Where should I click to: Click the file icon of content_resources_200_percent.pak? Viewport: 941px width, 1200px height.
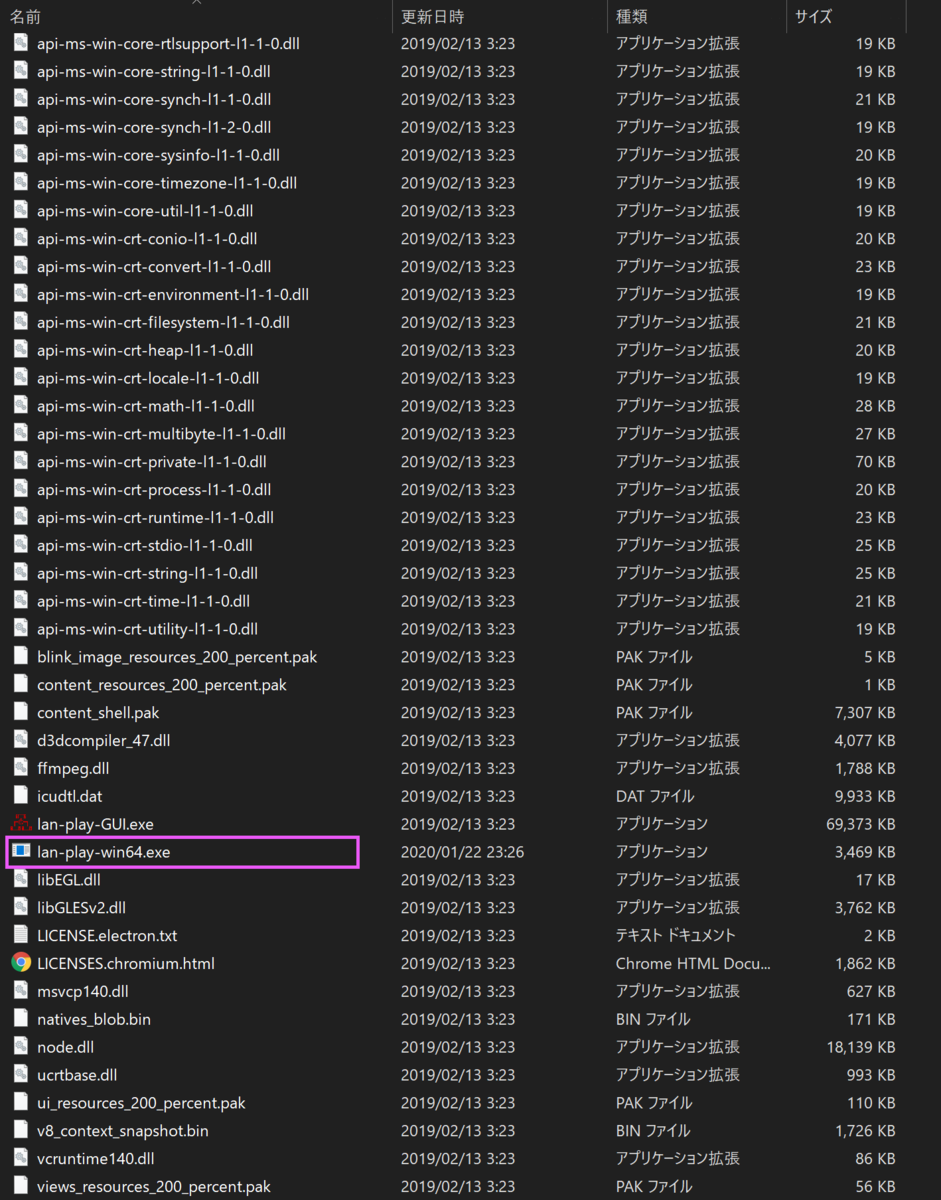pyautogui.click(x=21, y=684)
